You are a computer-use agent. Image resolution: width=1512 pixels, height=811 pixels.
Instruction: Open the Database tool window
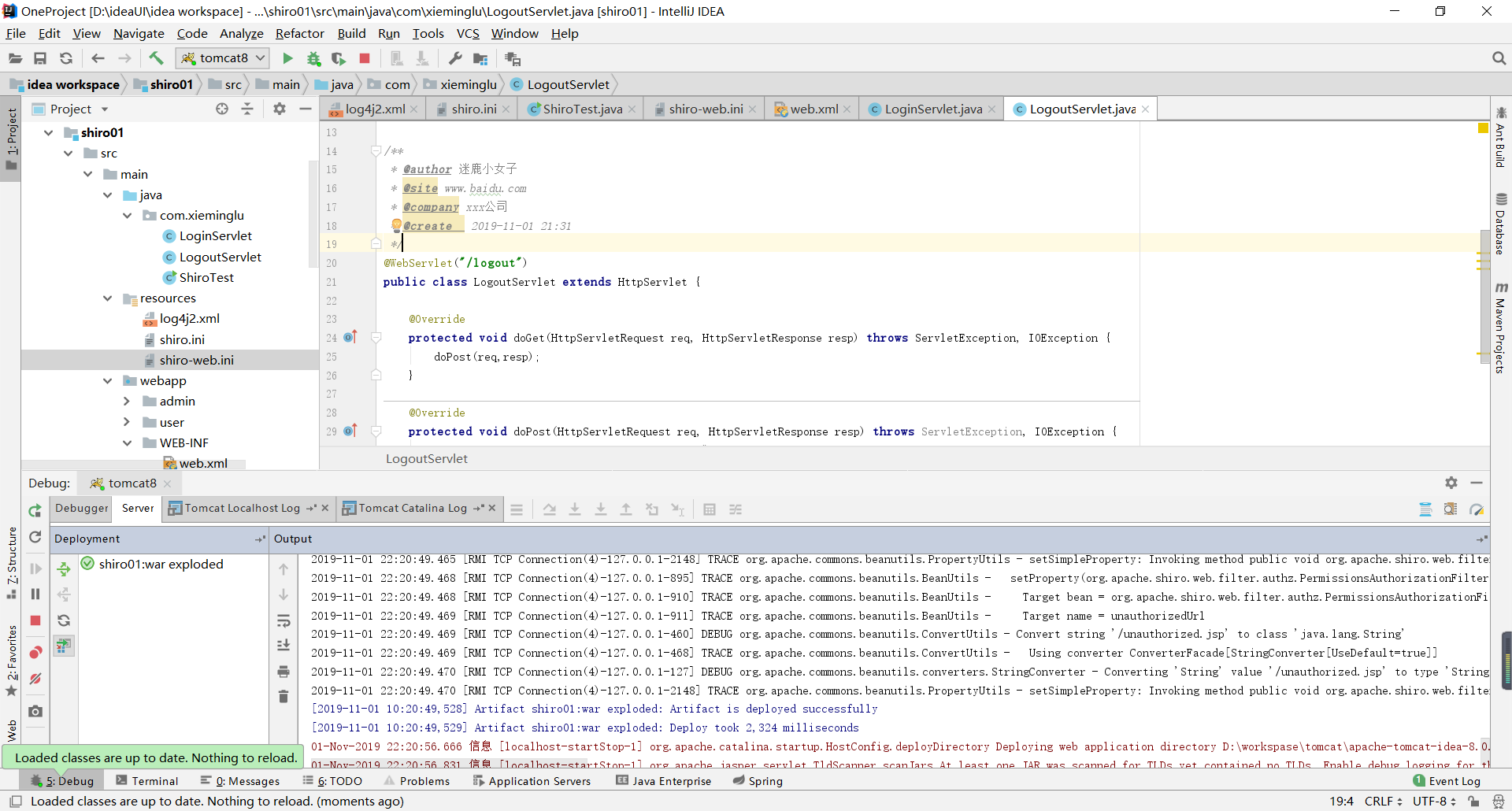(1503, 228)
